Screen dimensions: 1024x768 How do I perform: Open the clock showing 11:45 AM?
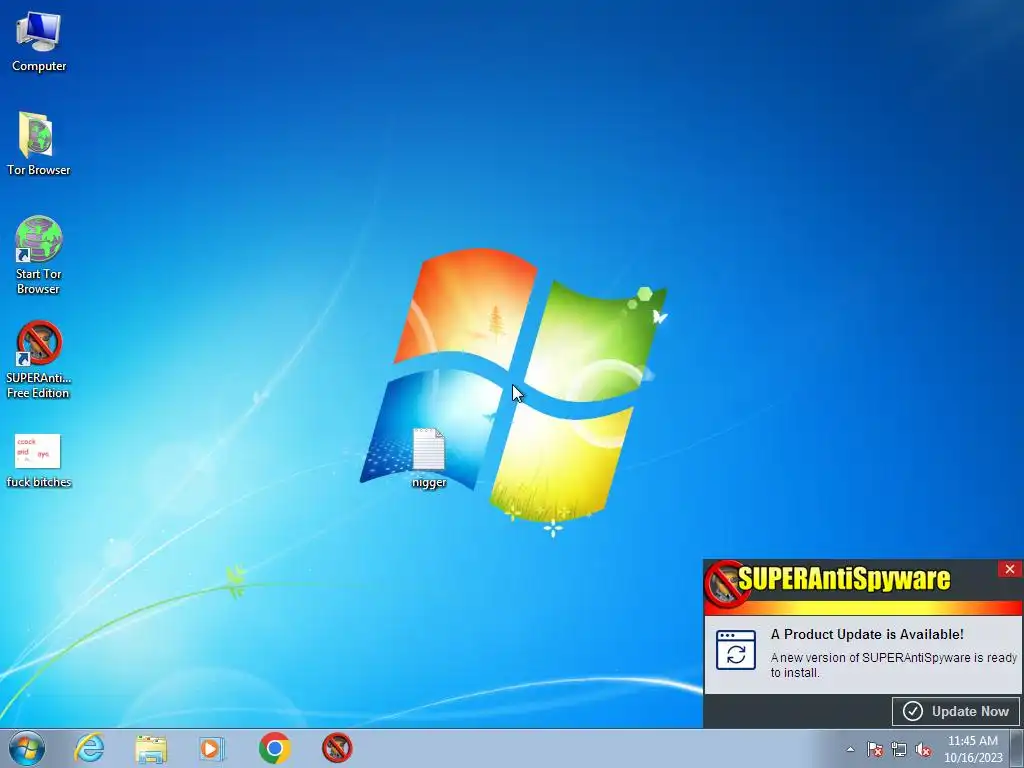coord(973,748)
